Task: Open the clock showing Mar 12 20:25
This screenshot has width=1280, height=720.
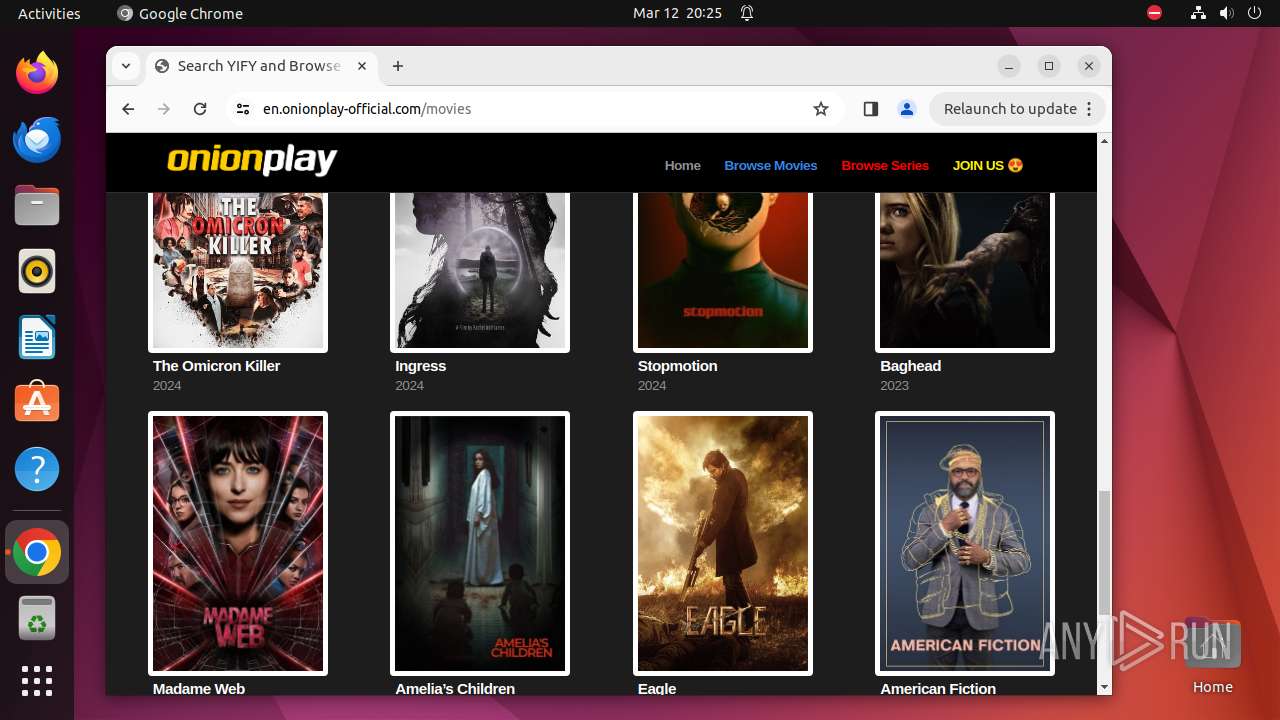Action: click(677, 13)
